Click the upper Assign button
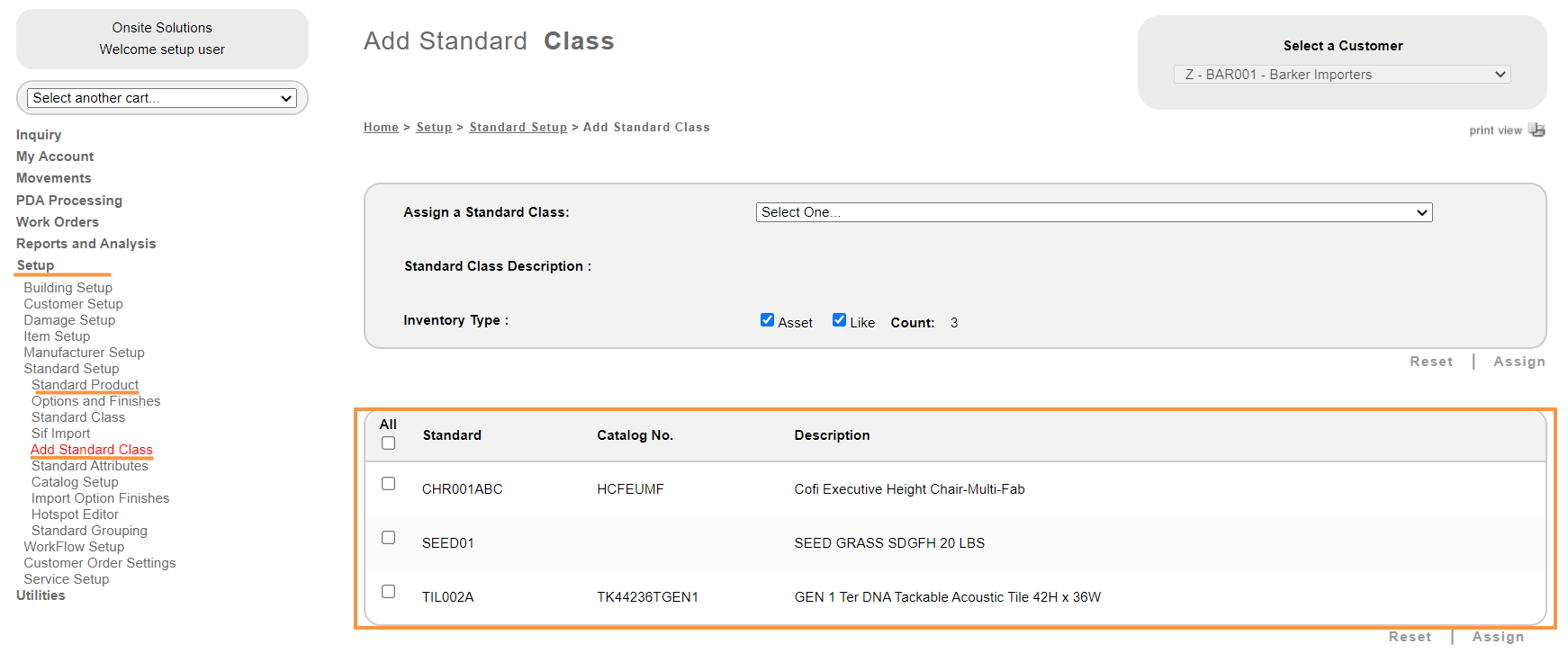This screenshot has width=1568, height=662. (x=1518, y=362)
